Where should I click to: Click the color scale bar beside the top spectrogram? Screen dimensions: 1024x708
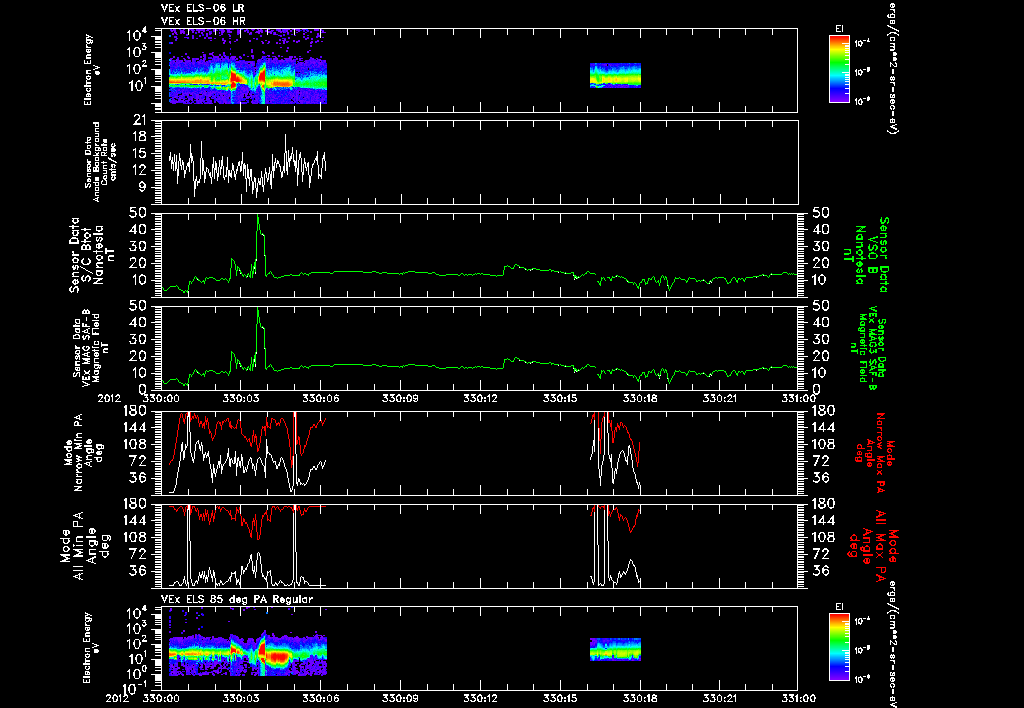point(839,69)
